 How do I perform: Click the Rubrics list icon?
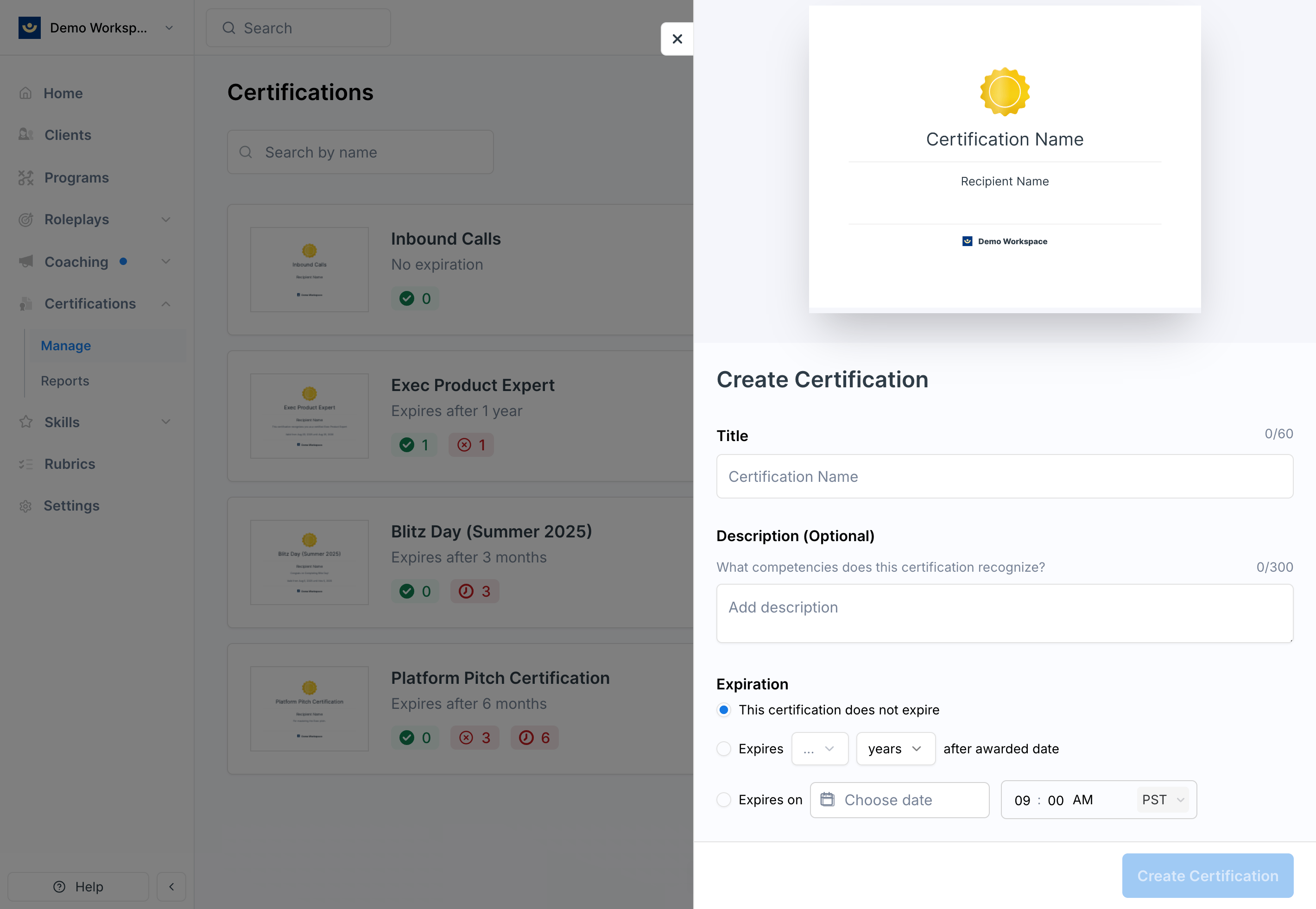[x=25, y=464]
